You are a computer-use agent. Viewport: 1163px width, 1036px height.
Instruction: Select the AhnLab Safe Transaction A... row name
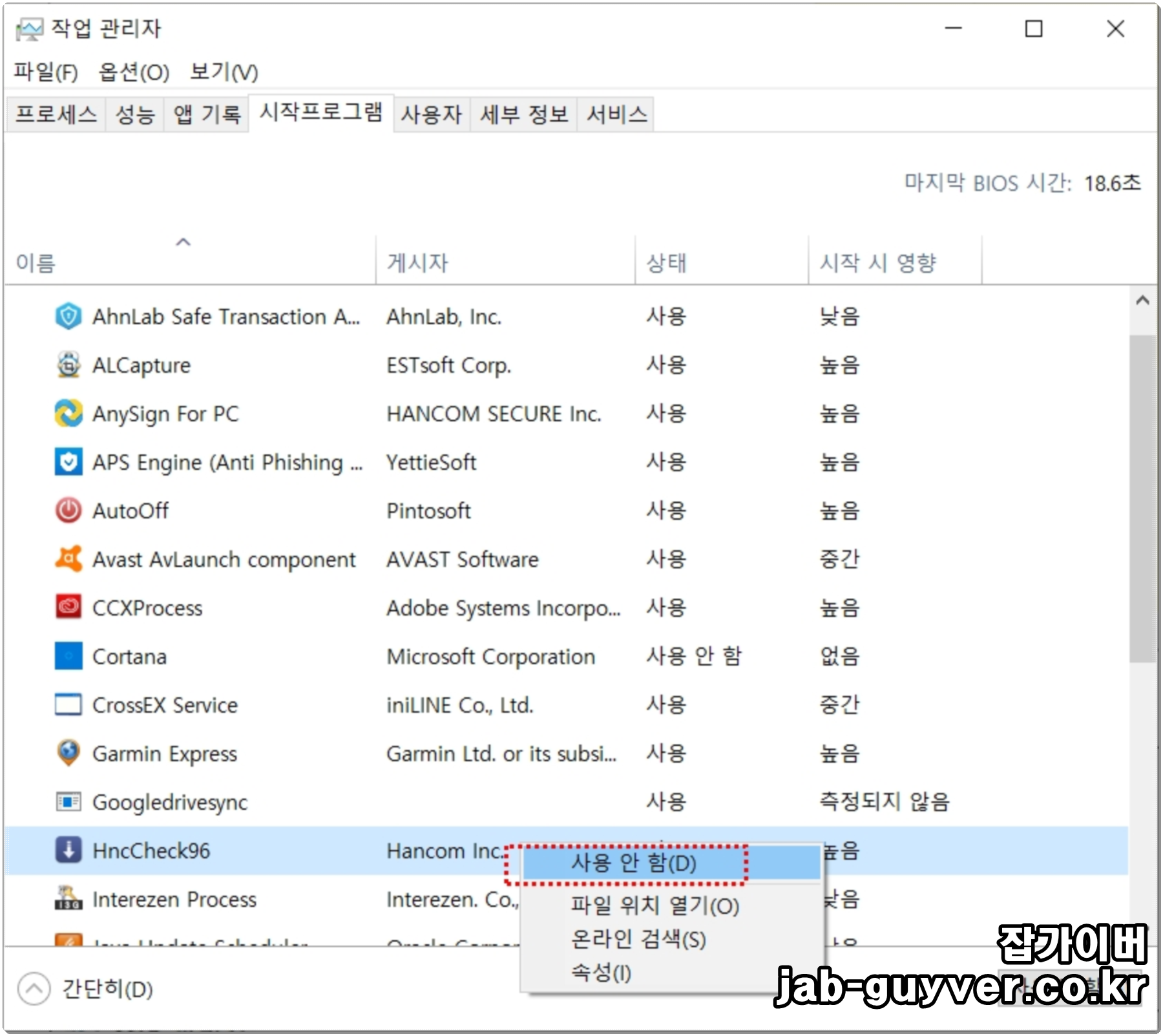coord(226,317)
